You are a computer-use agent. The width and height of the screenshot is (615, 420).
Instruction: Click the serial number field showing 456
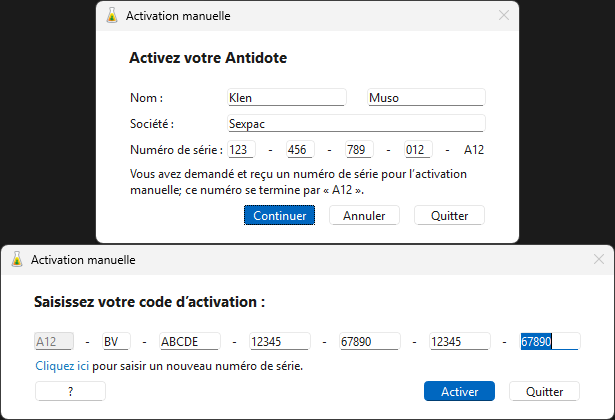(x=300, y=149)
